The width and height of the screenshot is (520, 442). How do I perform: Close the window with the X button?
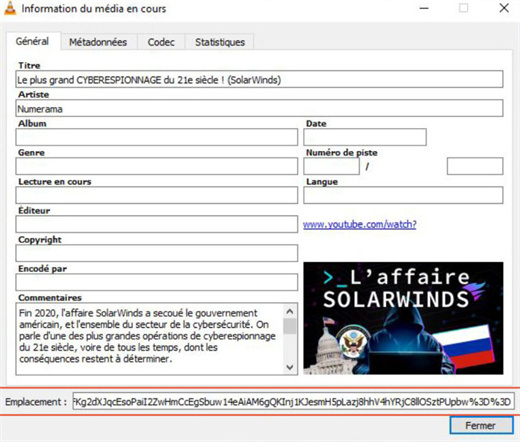(504, 8)
